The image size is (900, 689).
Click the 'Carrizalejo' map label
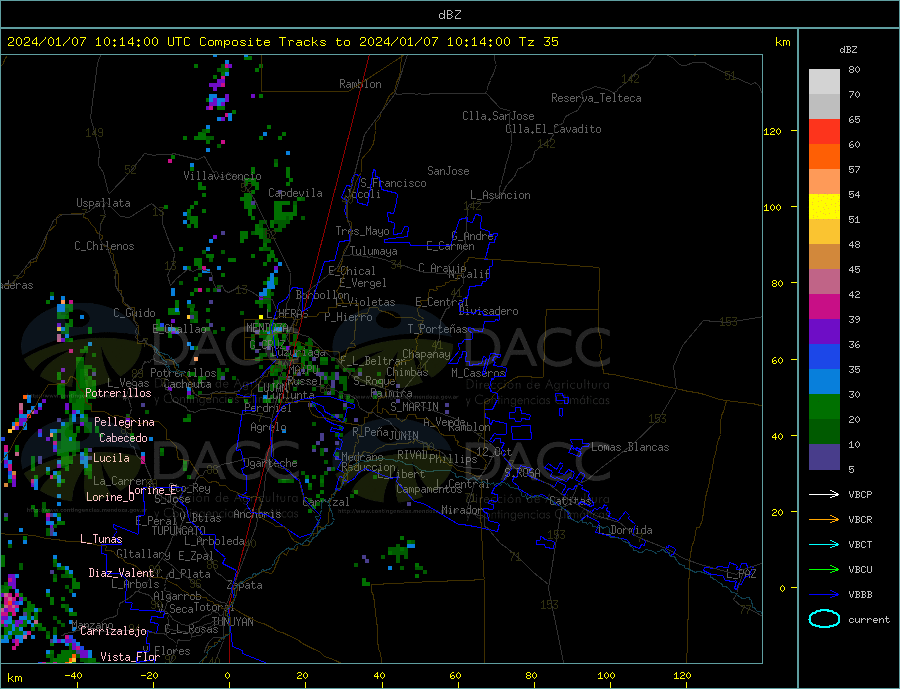click(113, 632)
